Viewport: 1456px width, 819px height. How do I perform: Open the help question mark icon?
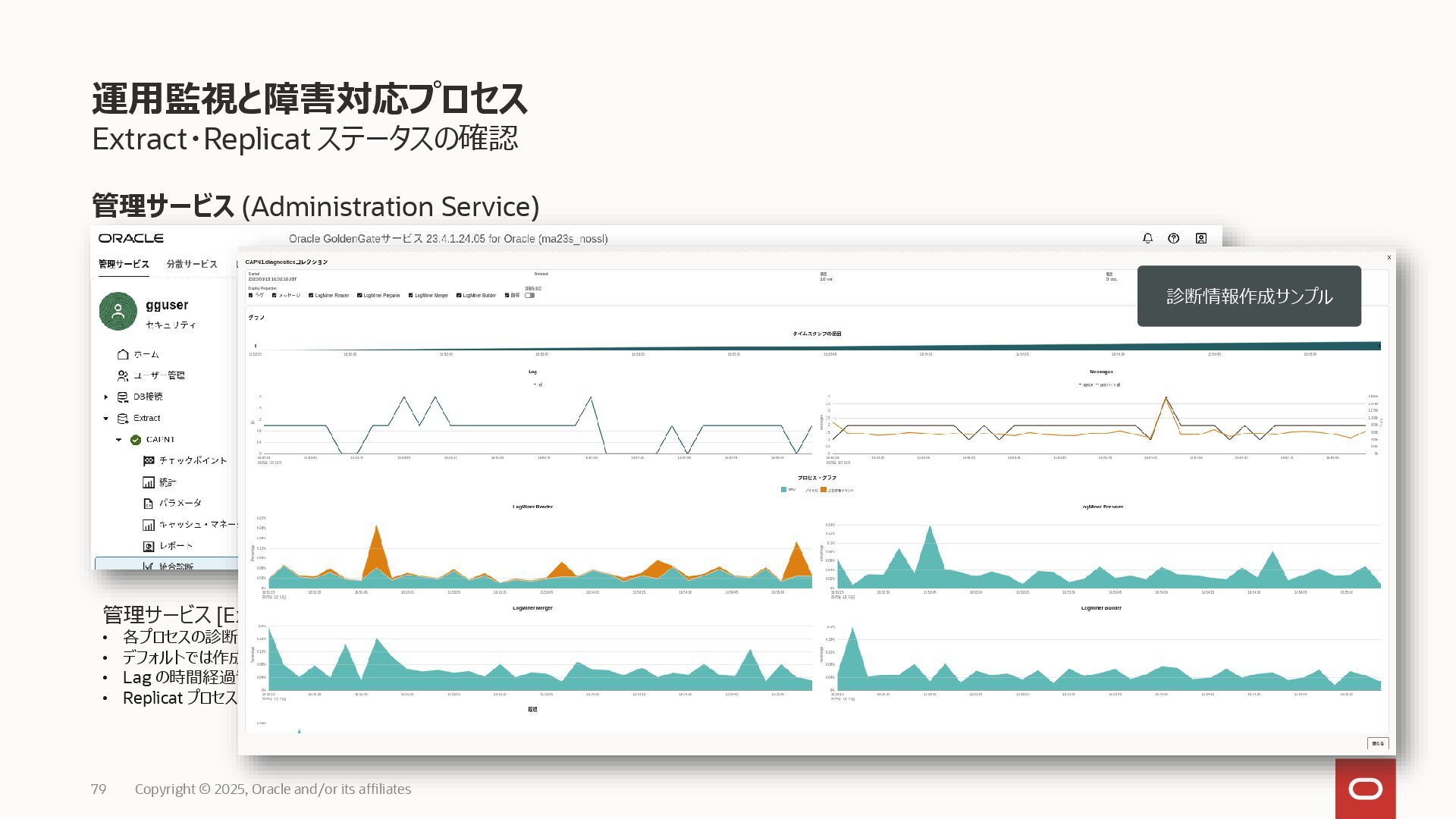(1173, 238)
